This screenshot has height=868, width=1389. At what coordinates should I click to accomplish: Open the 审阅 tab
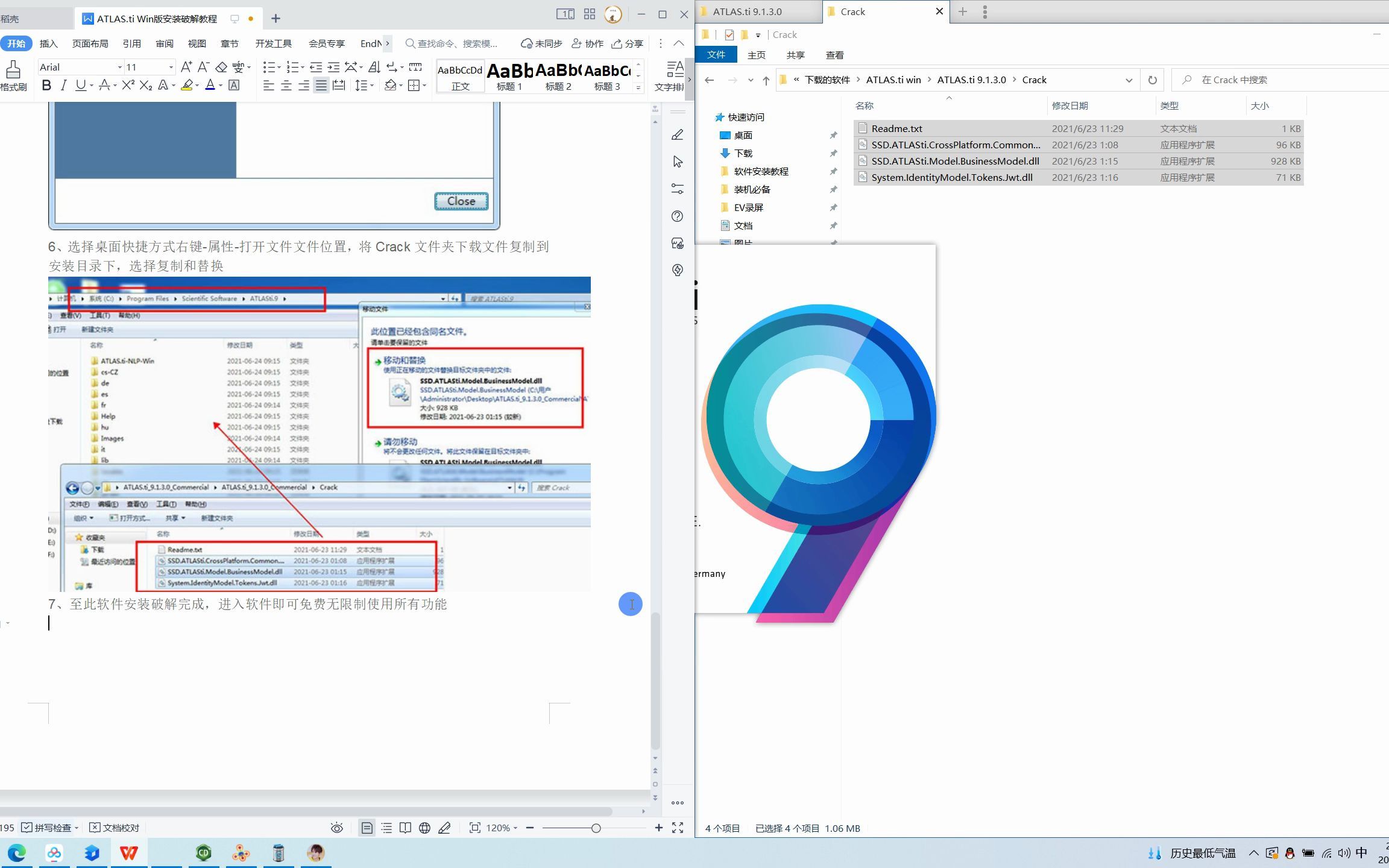click(165, 43)
